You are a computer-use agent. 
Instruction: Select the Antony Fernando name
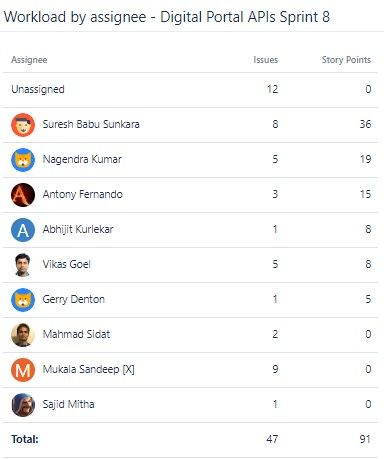click(x=83, y=194)
